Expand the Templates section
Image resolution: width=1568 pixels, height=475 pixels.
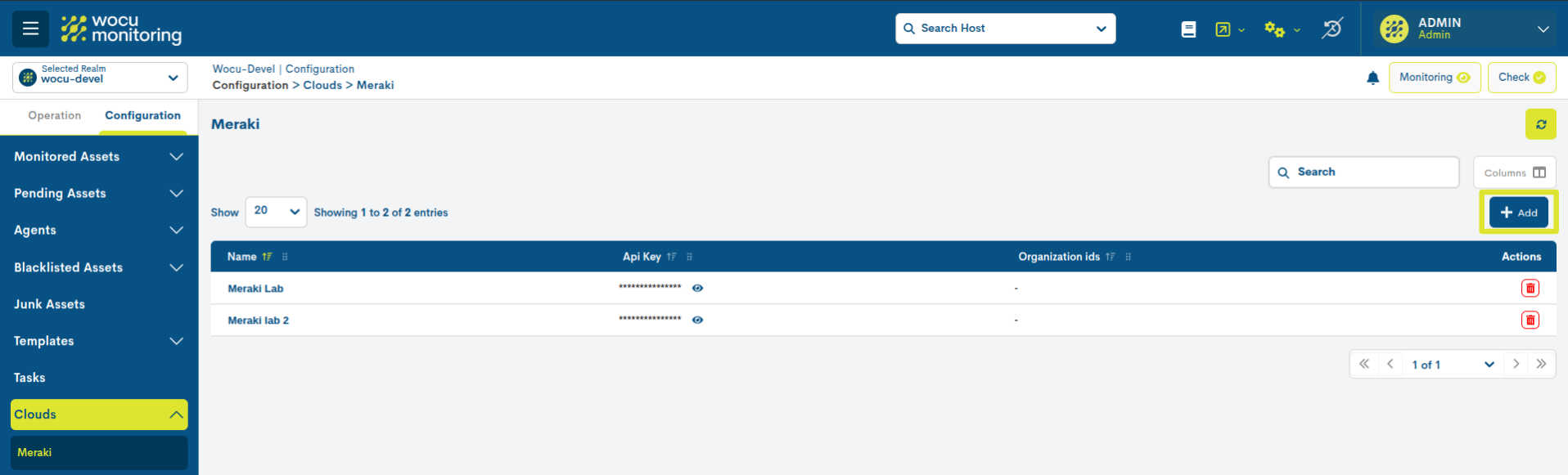pos(99,341)
